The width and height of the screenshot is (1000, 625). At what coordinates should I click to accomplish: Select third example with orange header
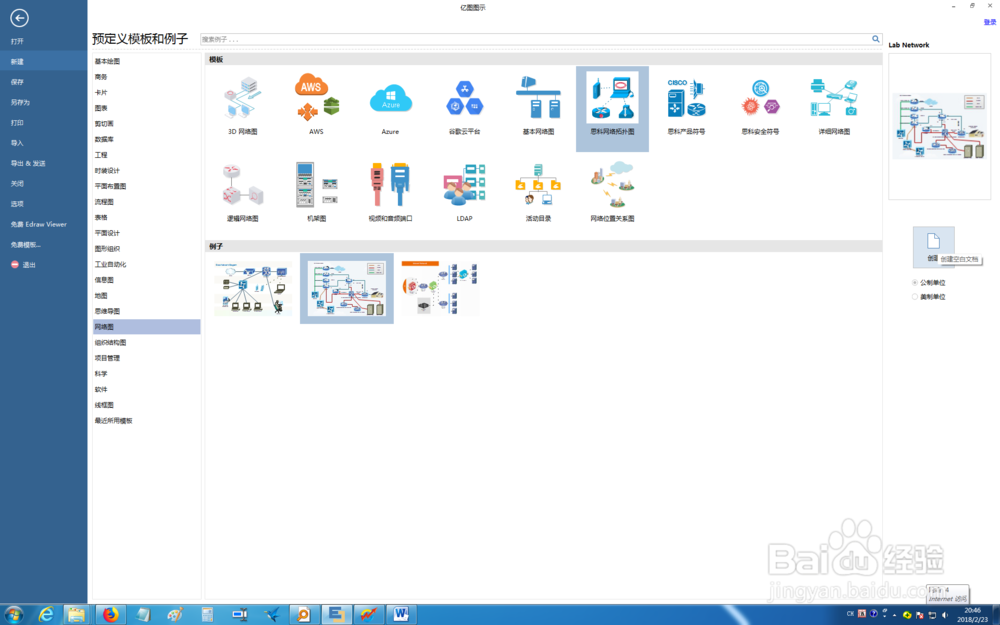pyautogui.click(x=440, y=288)
